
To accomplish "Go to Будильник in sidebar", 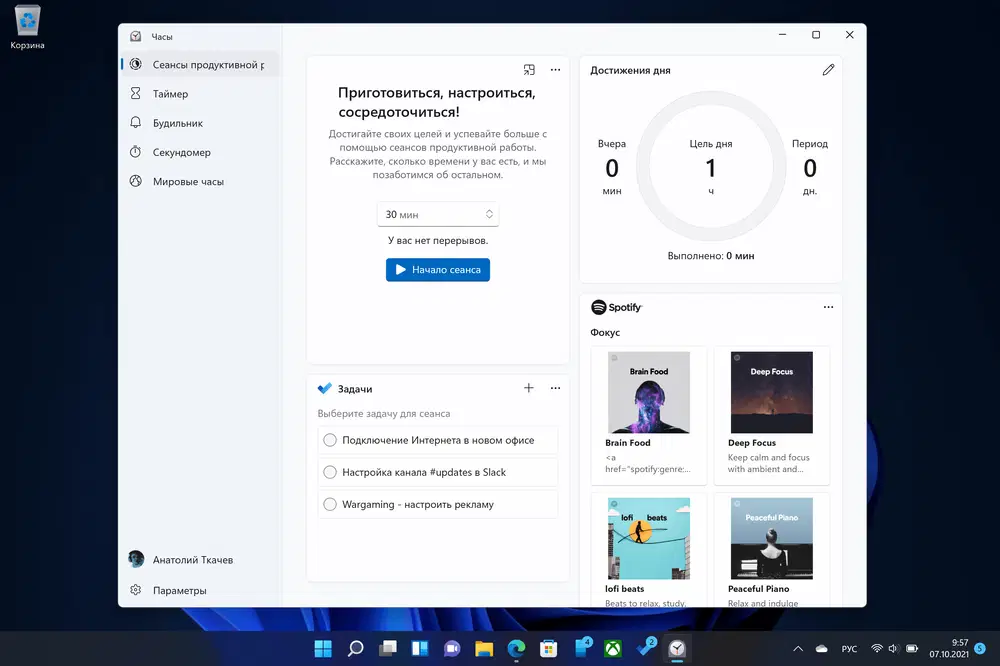I will point(201,123).
